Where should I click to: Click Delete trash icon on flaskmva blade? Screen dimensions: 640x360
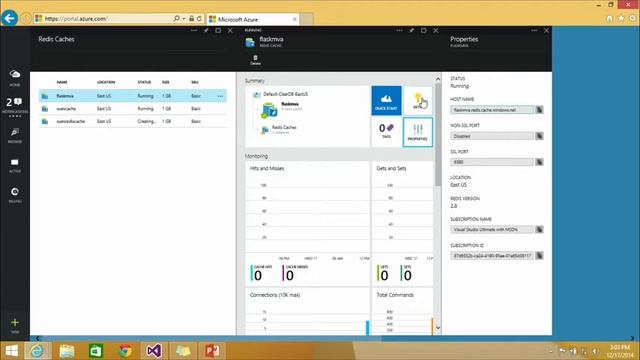[255, 60]
